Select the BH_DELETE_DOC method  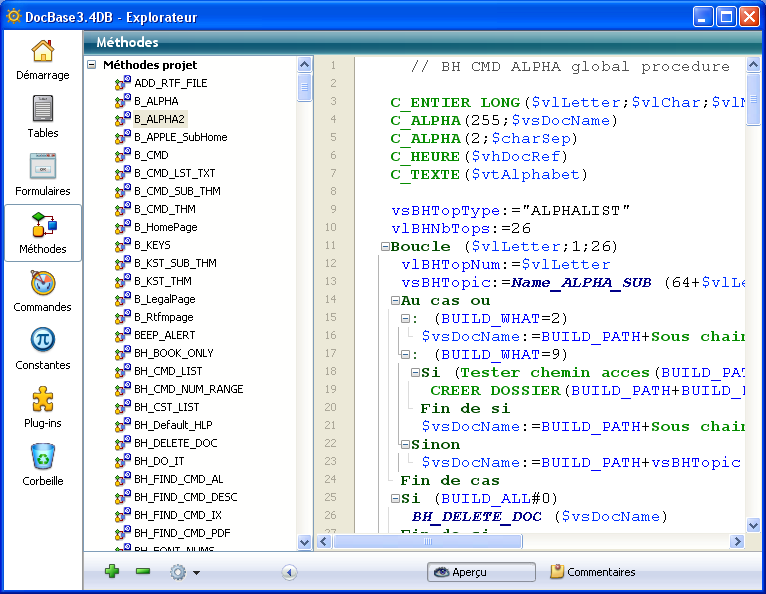175,443
